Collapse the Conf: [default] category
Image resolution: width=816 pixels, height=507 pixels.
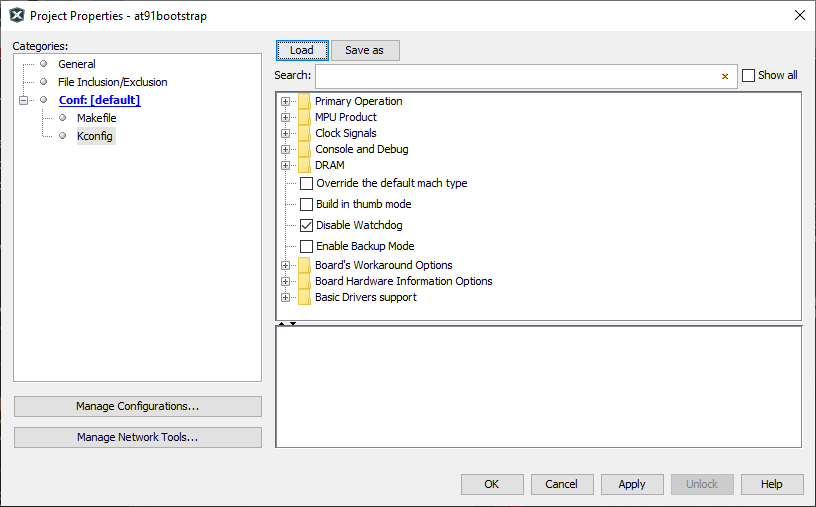coord(23,100)
